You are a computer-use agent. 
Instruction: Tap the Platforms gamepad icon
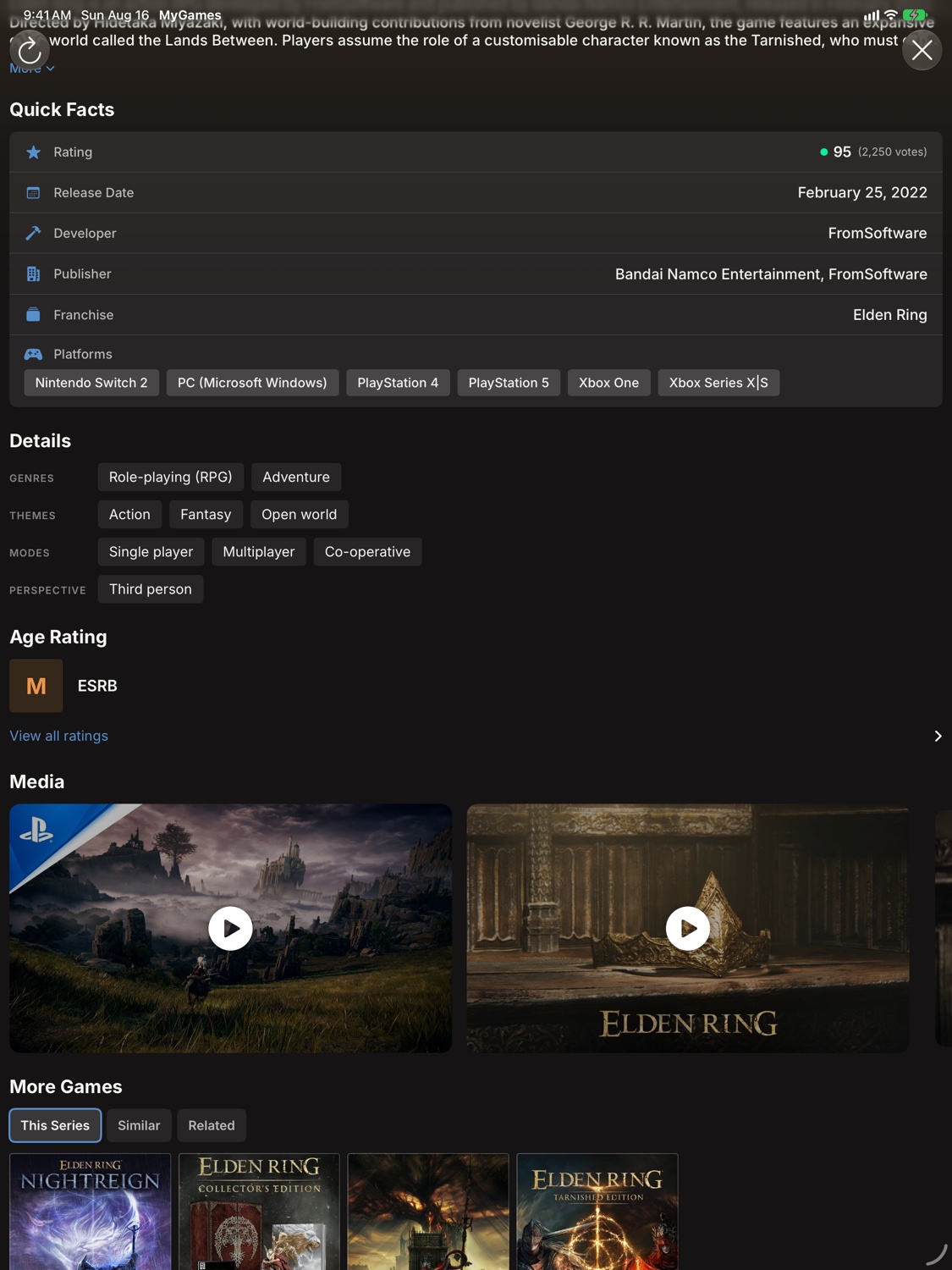coord(33,354)
